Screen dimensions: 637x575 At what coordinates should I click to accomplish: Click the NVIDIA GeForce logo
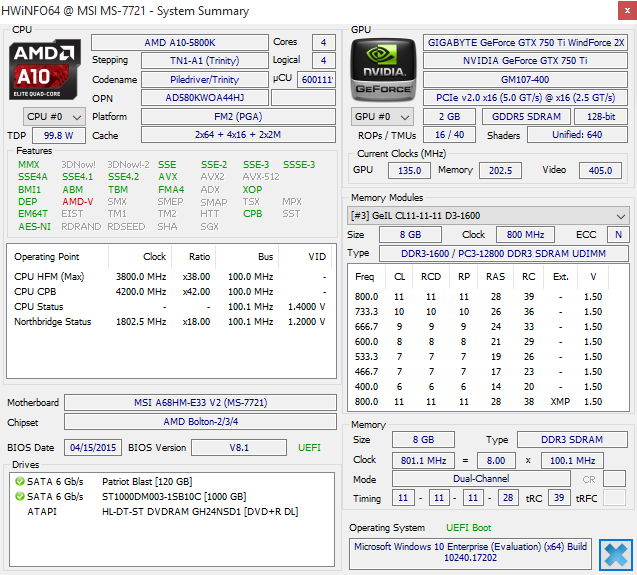tap(384, 69)
